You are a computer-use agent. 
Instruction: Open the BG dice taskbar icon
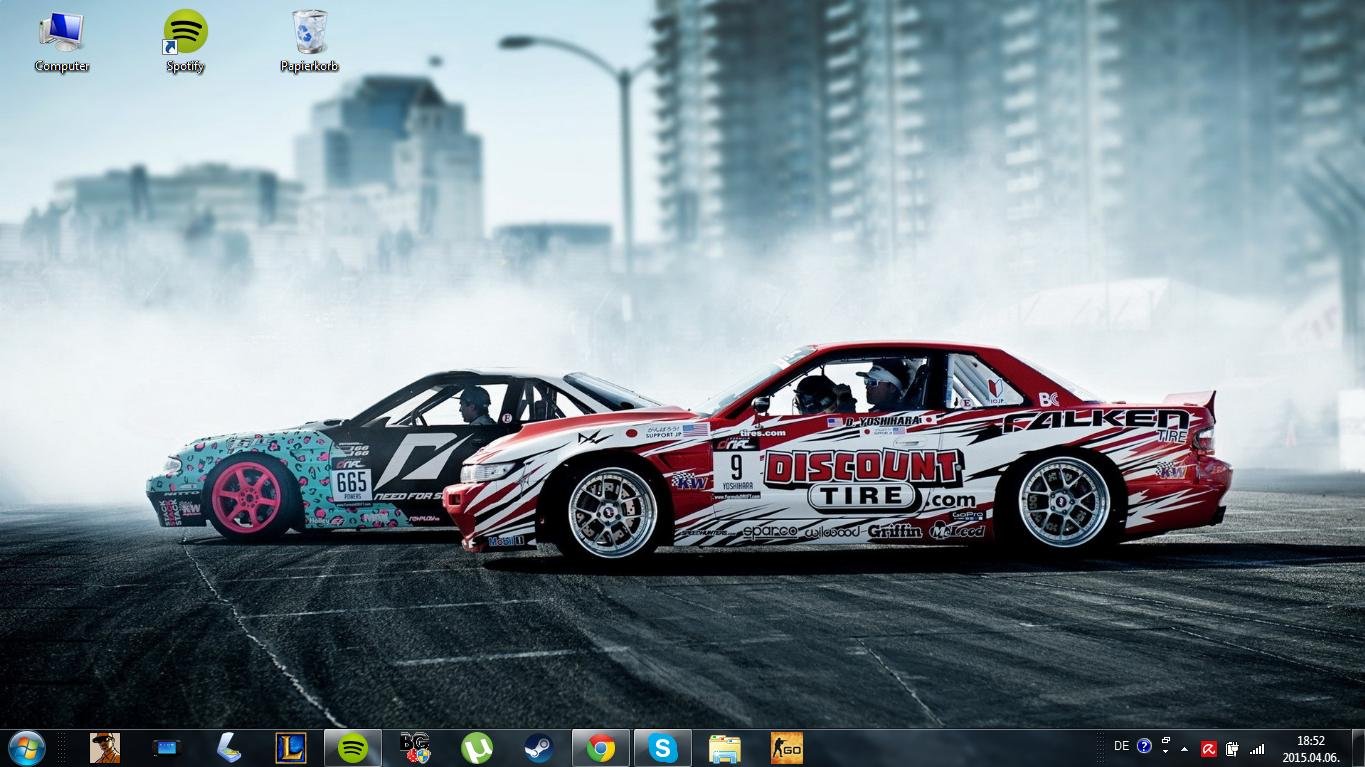(x=415, y=748)
